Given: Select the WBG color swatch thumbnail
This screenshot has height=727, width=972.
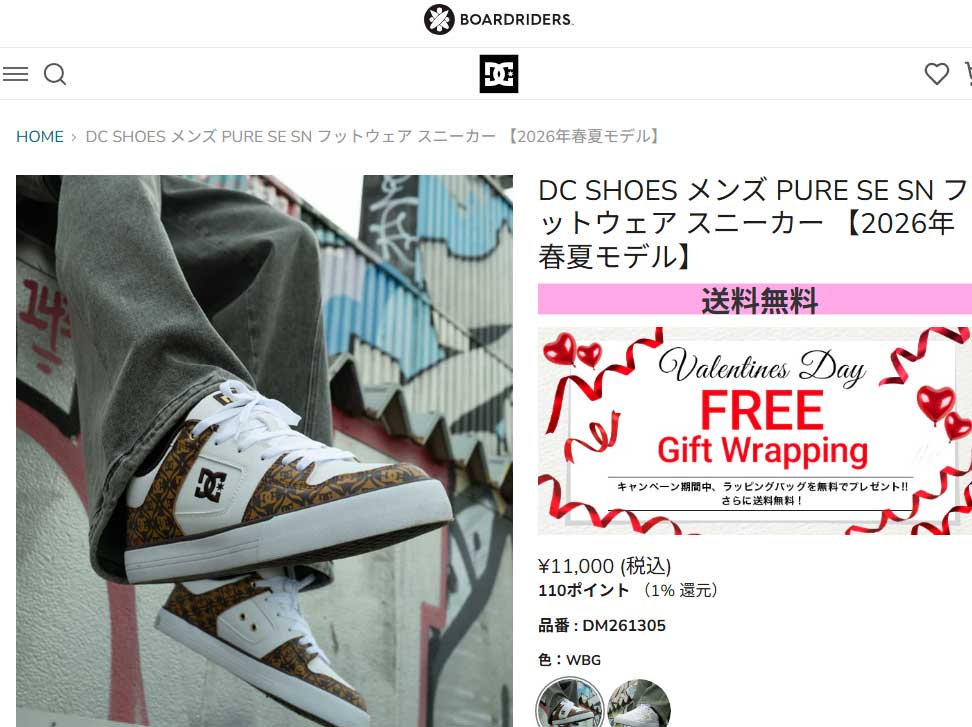Looking at the screenshot, I should pyautogui.click(x=570, y=703).
